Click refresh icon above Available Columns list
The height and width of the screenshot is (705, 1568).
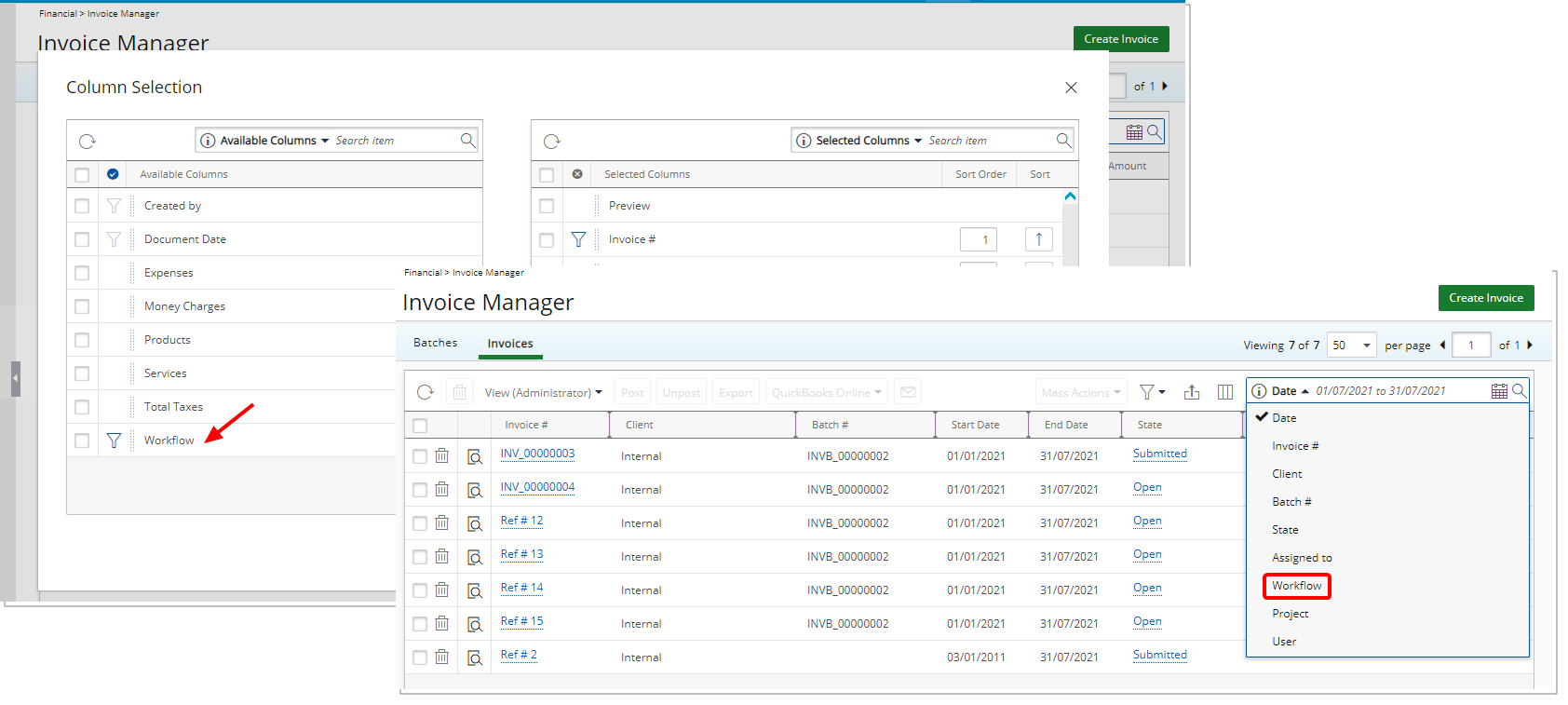pyautogui.click(x=88, y=142)
